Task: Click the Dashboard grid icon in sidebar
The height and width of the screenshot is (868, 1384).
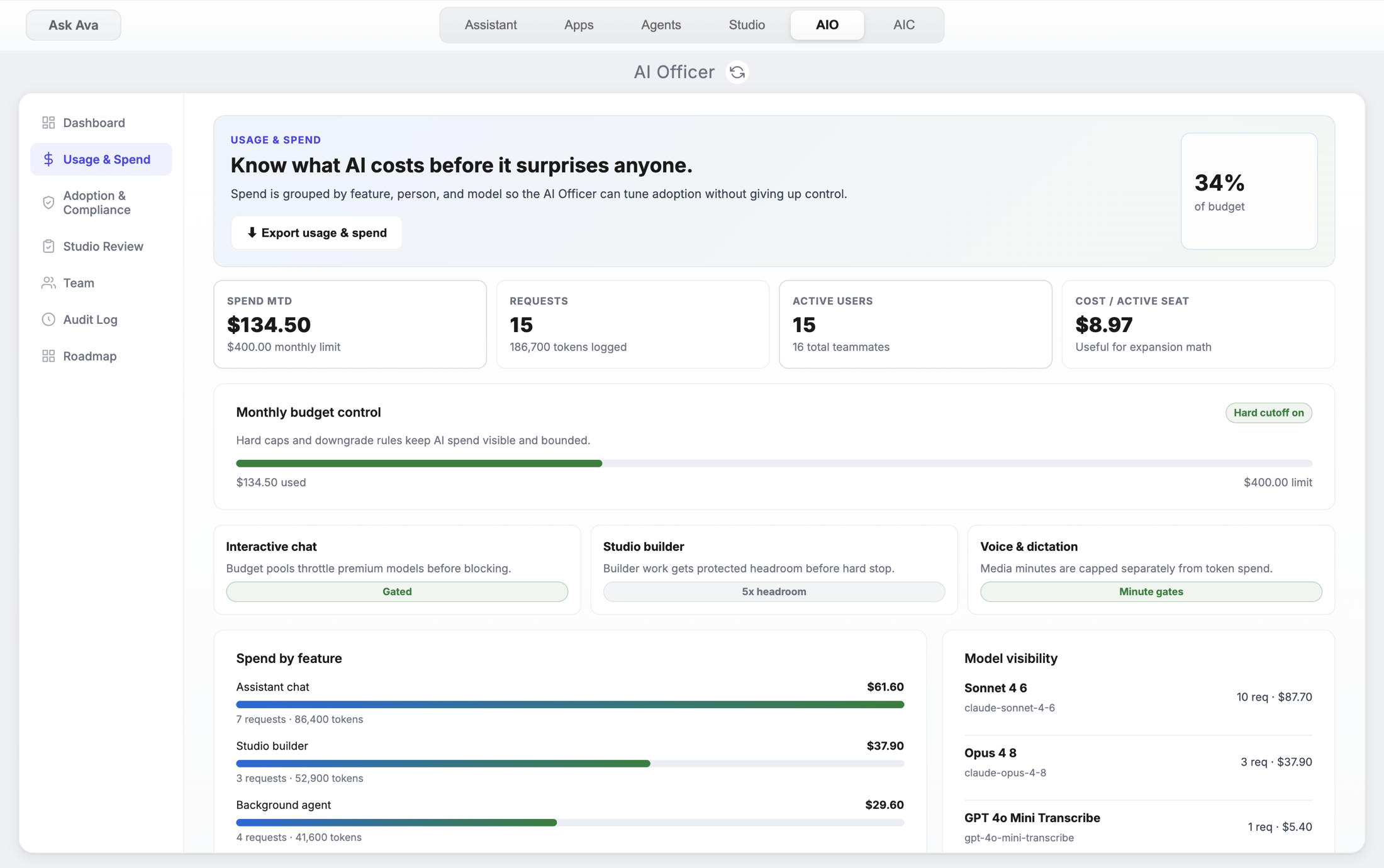Action: 48,123
